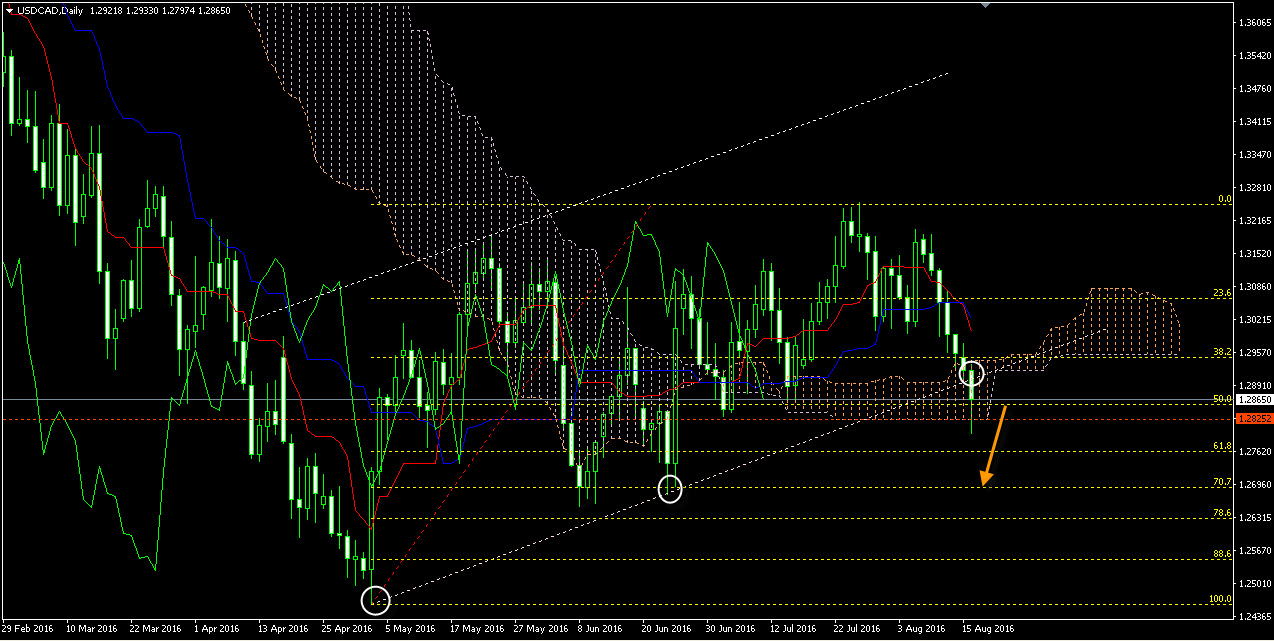Click price axis label 1.27620
1274x641 pixels.
click(1254, 451)
